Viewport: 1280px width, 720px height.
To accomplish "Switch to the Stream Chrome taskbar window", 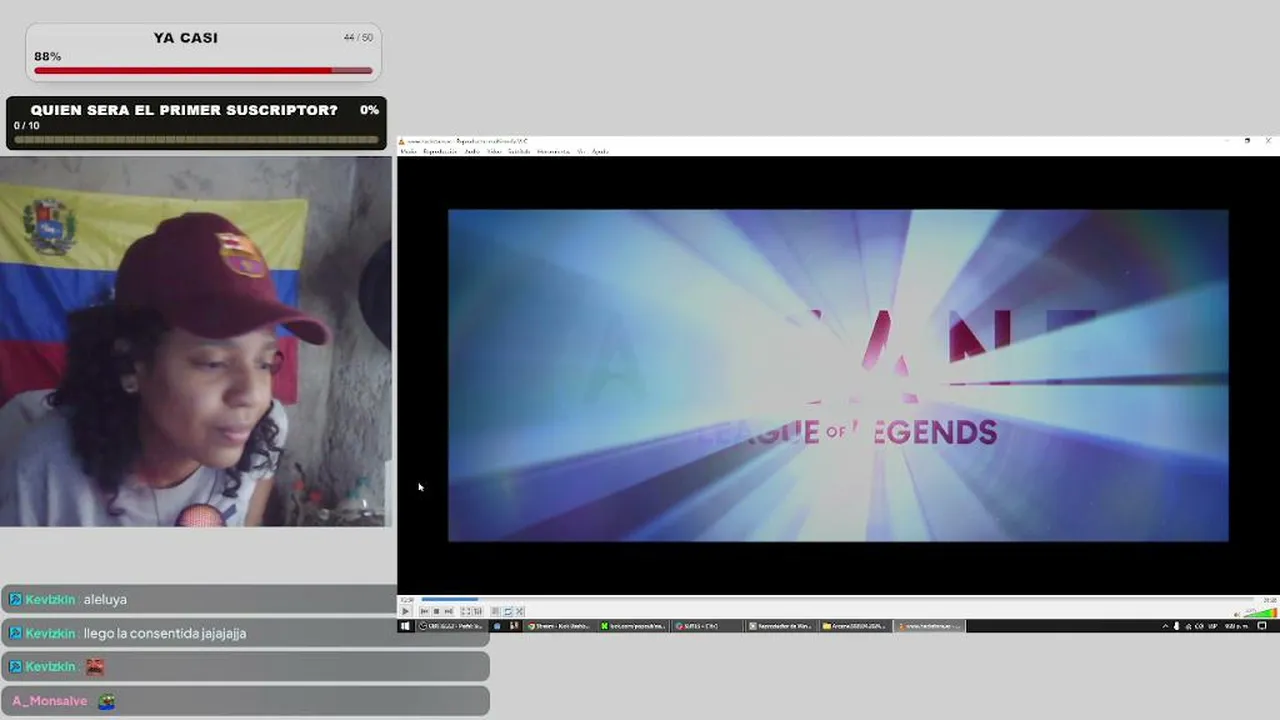I will (x=559, y=626).
